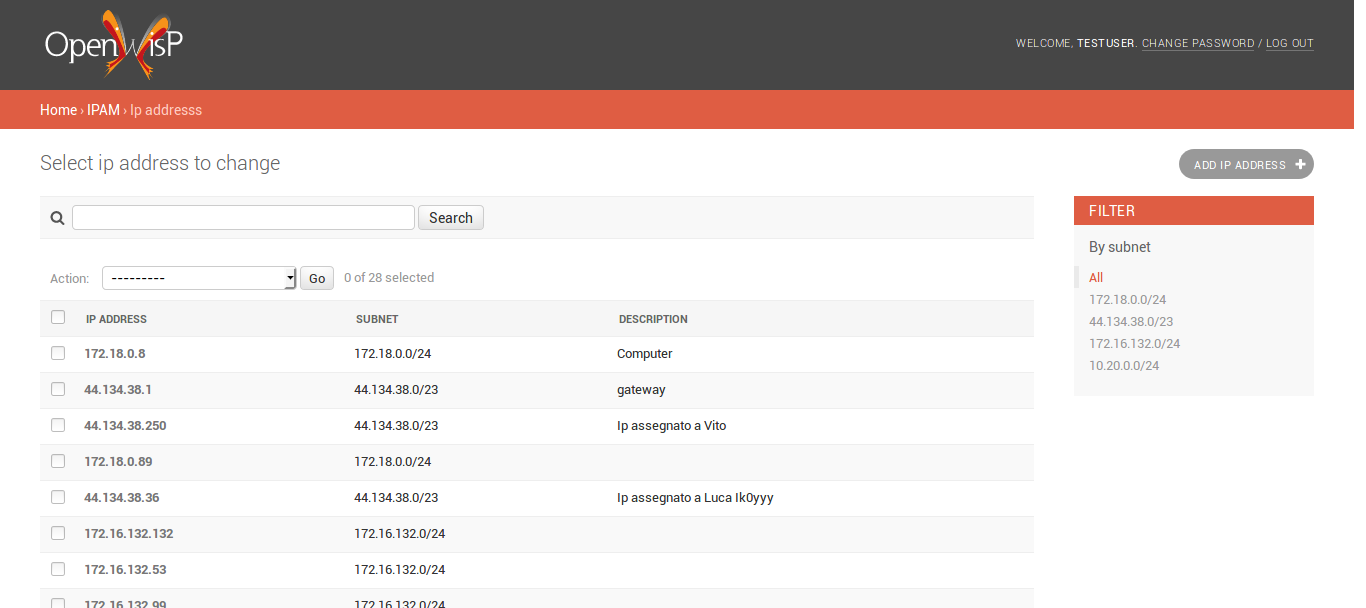The width and height of the screenshot is (1366, 608).
Task: Sort by IP Address column header
Action: 116,319
